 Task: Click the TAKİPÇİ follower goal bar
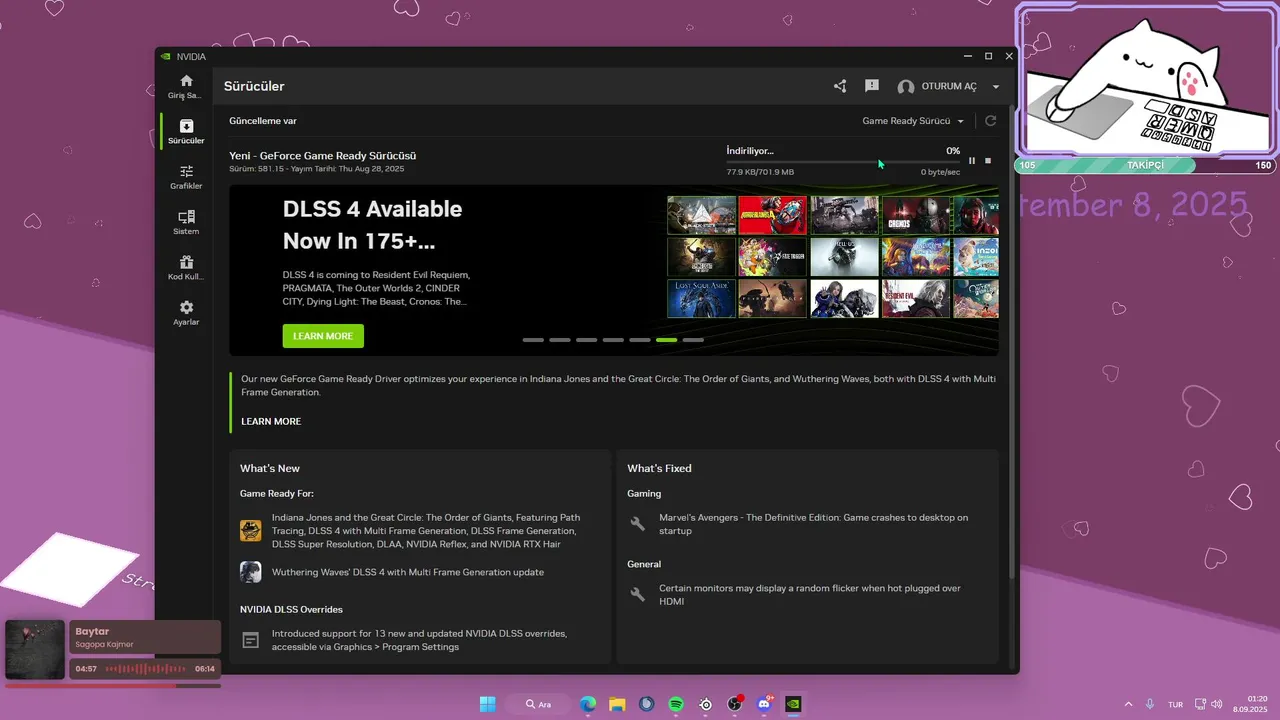[1146, 165]
